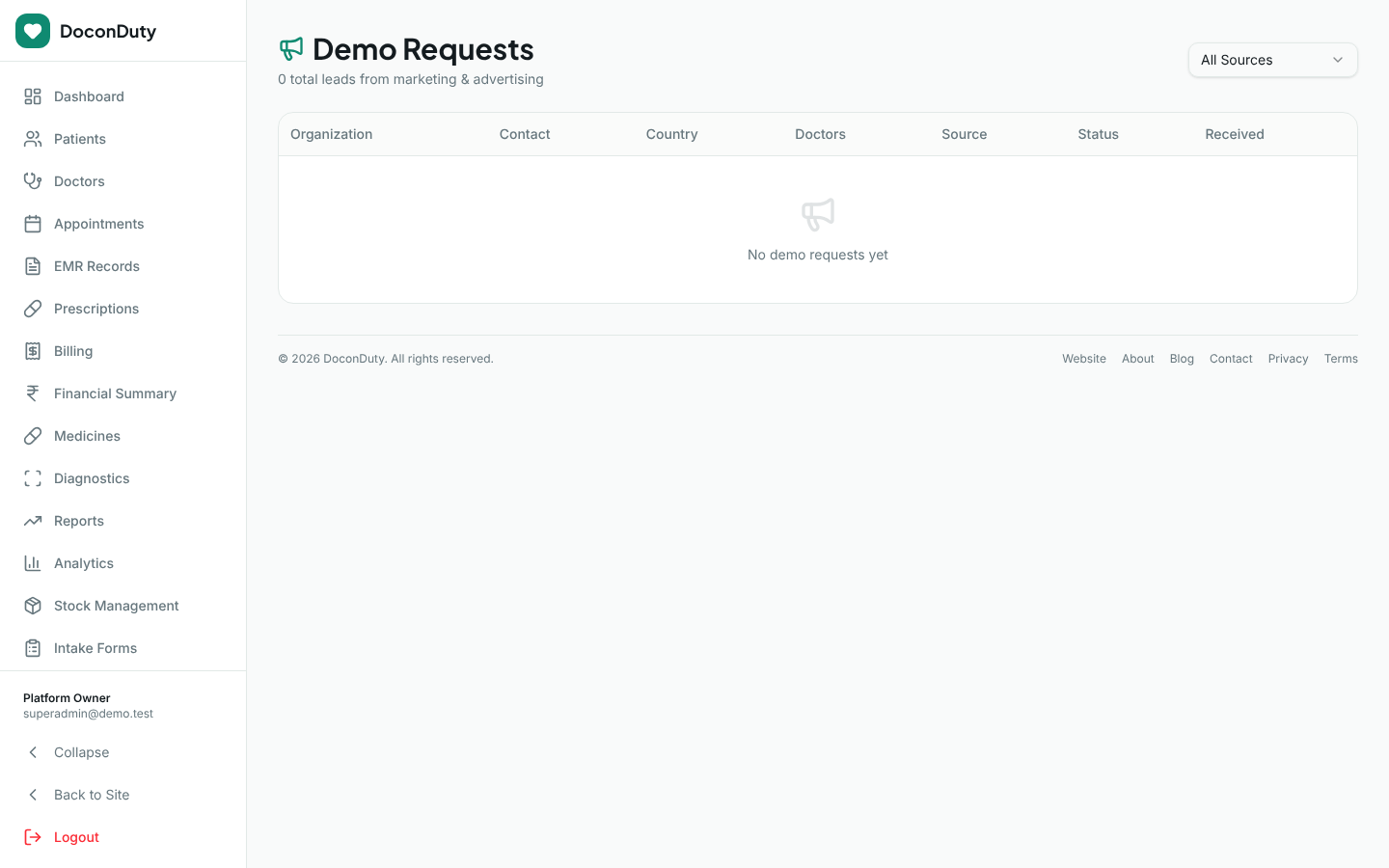
Task: Click the Status column header
Action: pos(1098,134)
